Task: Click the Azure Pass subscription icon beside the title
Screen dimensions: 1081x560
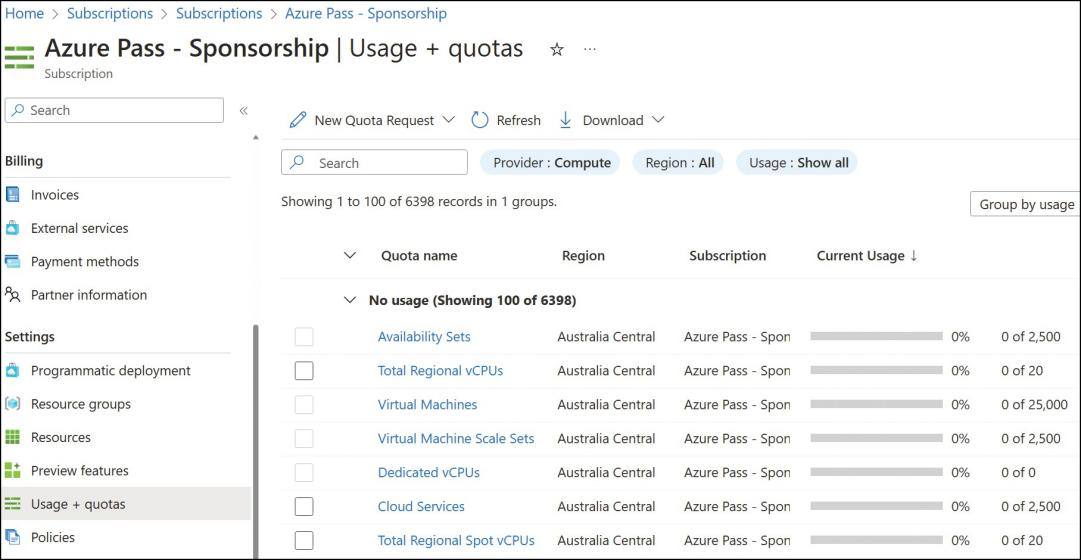Action: pos(19,57)
